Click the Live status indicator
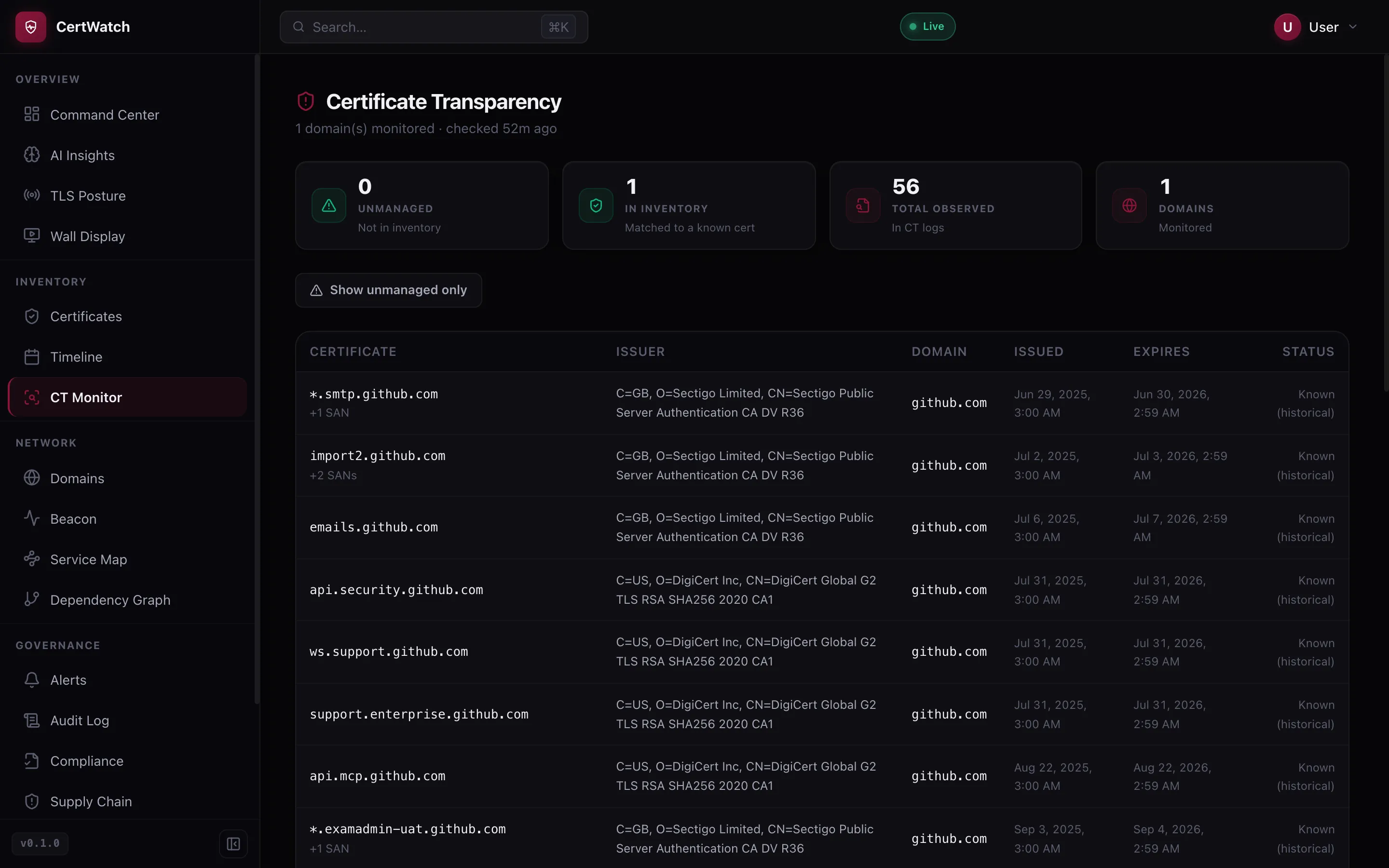Image resolution: width=1389 pixels, height=868 pixels. [927, 27]
